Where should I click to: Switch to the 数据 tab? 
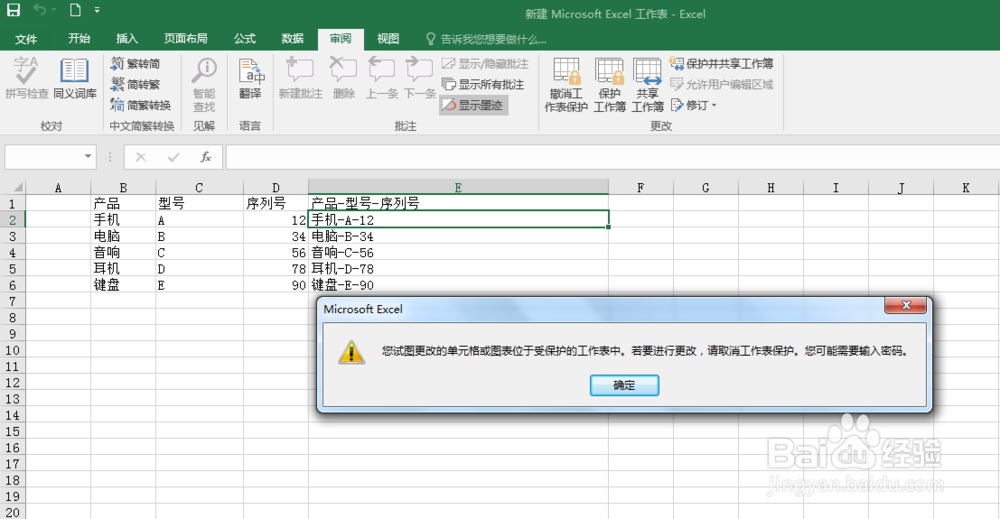pos(293,39)
